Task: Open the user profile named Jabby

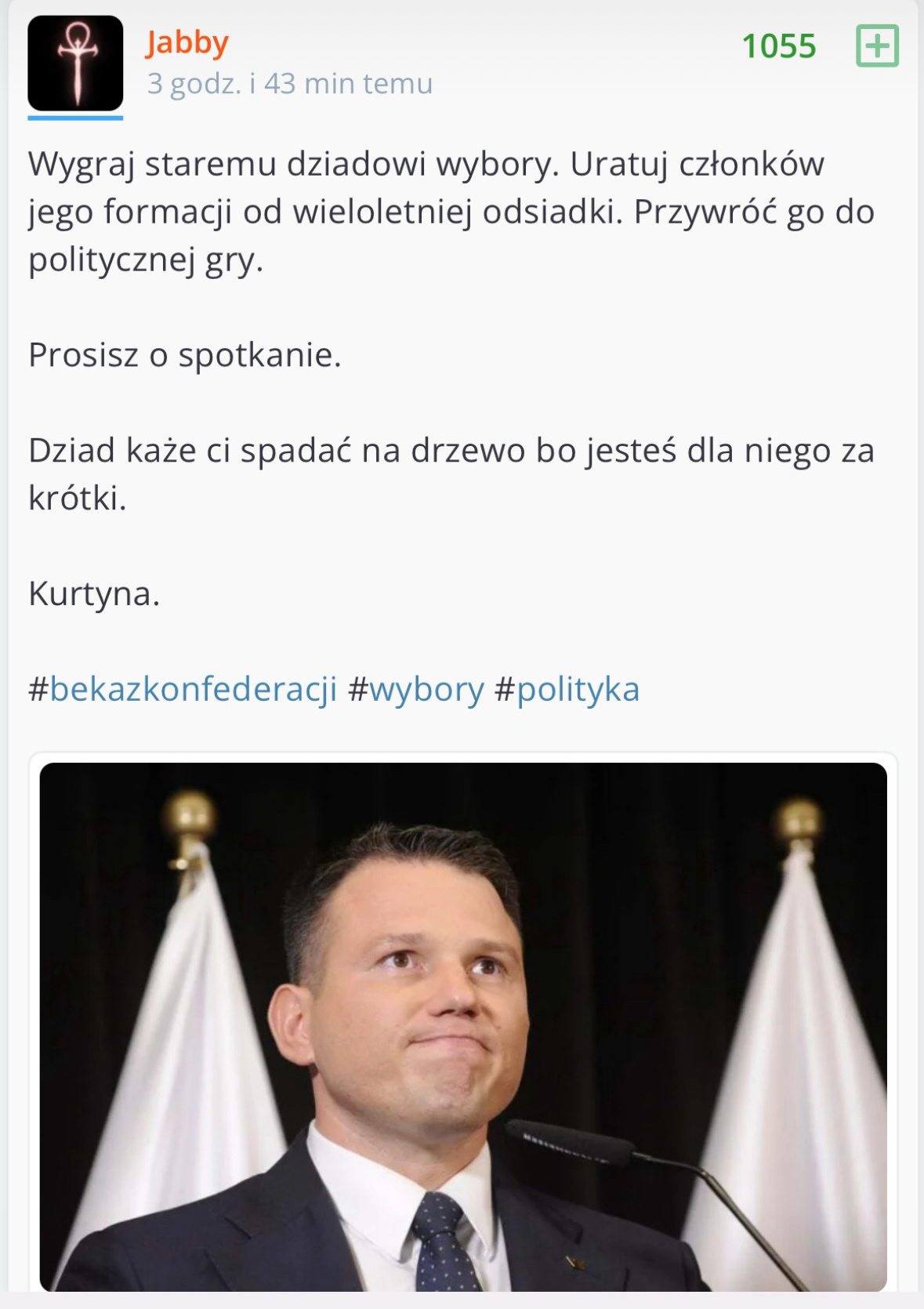Action: tap(187, 43)
